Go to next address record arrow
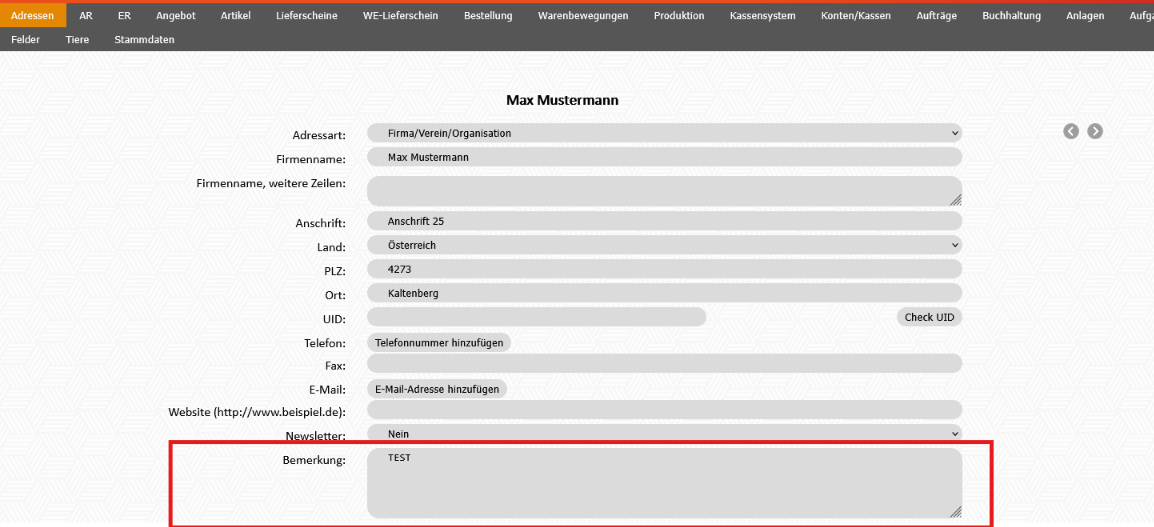 (1095, 131)
